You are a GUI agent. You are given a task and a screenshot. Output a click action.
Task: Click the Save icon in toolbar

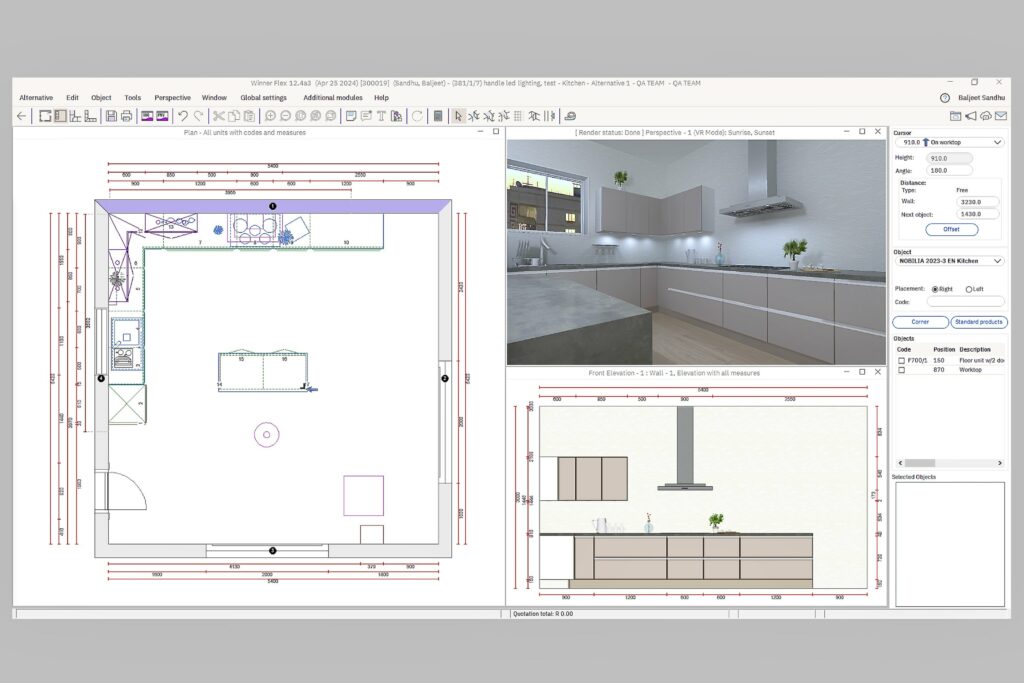111,116
